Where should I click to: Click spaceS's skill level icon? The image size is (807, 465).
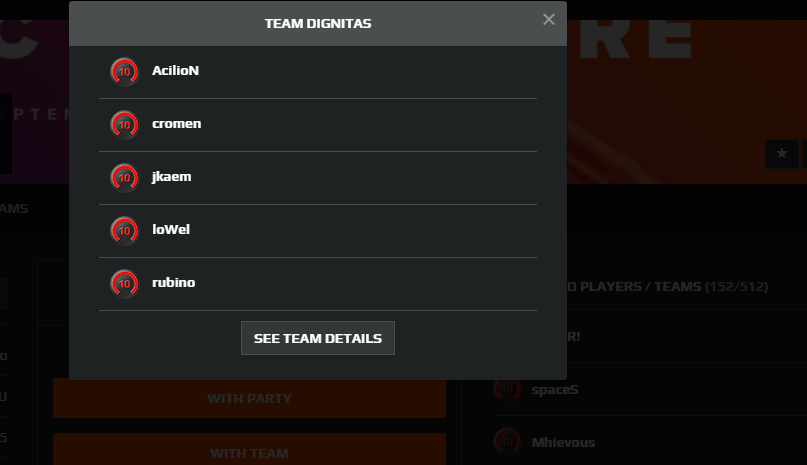pyautogui.click(x=507, y=389)
